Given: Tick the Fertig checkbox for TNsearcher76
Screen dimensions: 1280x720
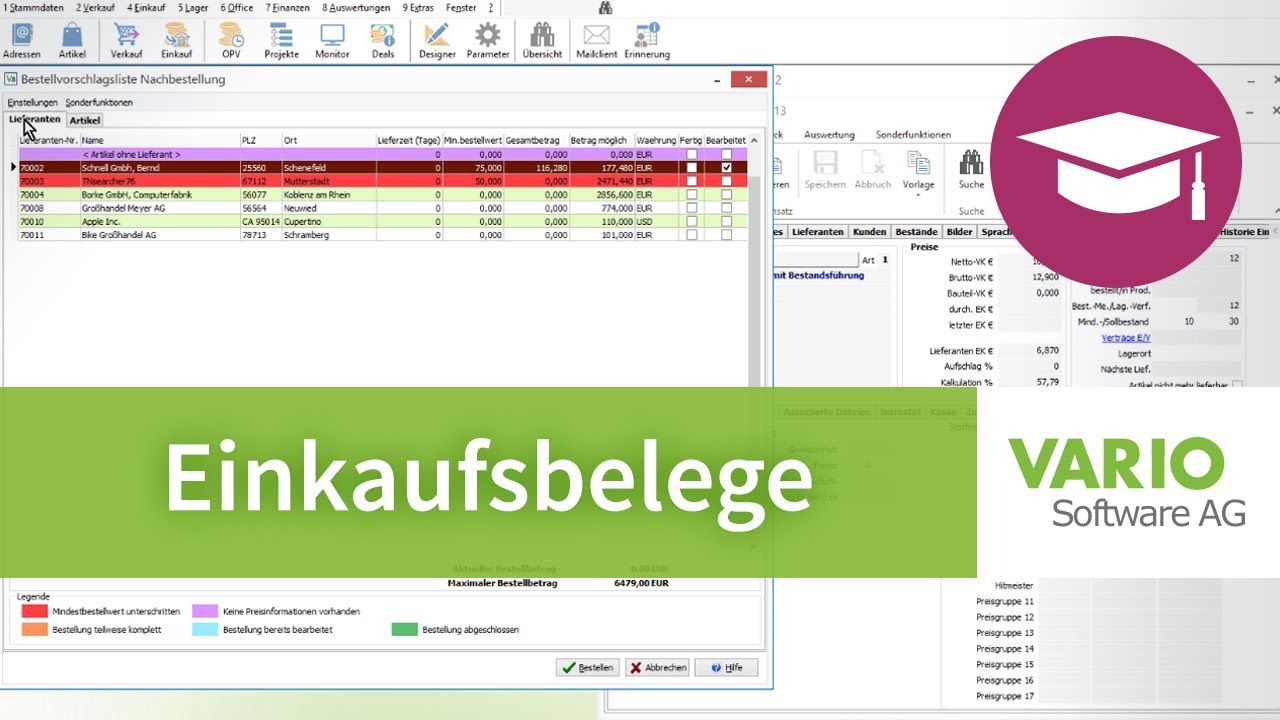Looking at the screenshot, I should point(691,181).
